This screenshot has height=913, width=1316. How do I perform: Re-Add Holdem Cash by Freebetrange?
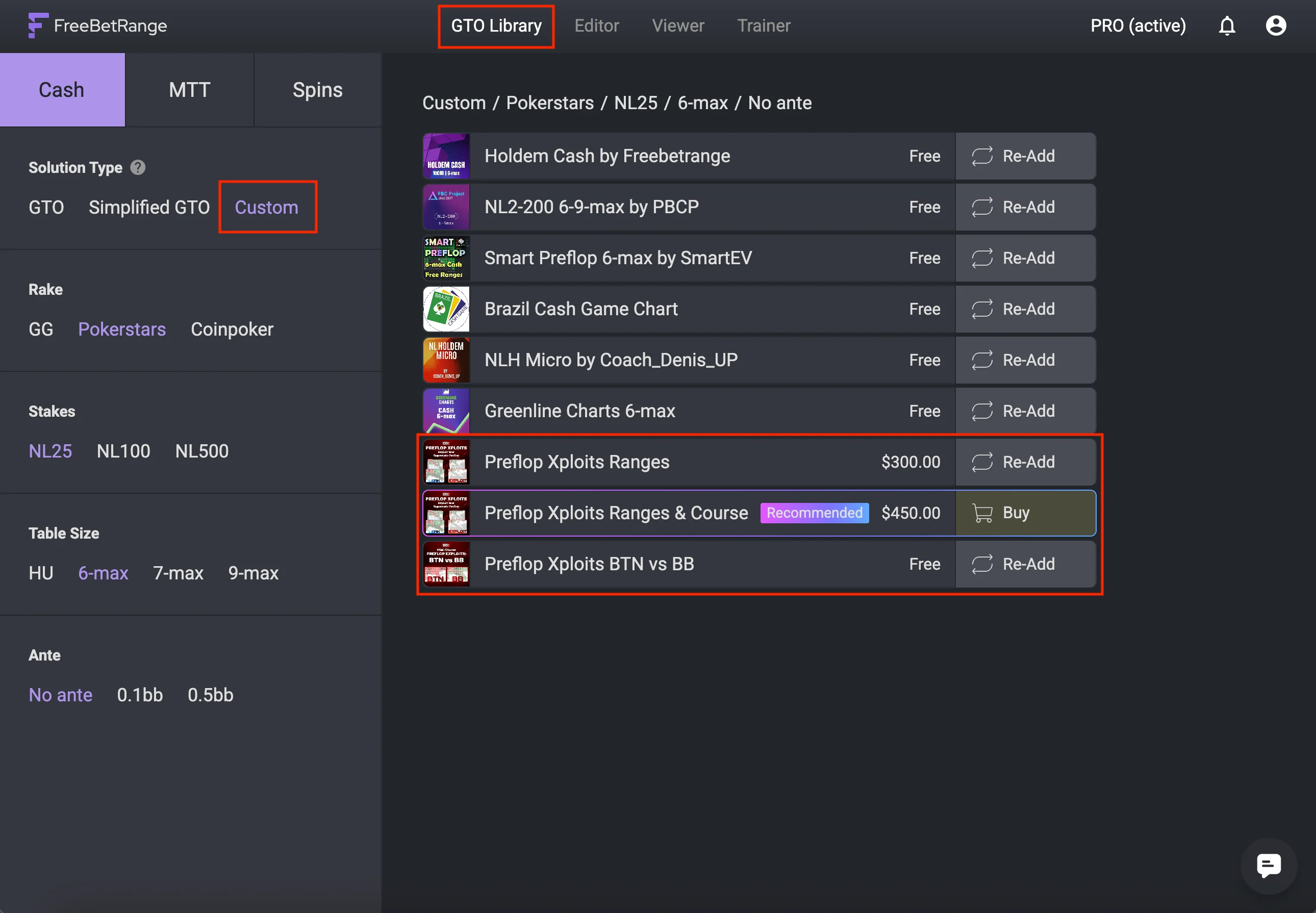pyautogui.click(x=1025, y=156)
